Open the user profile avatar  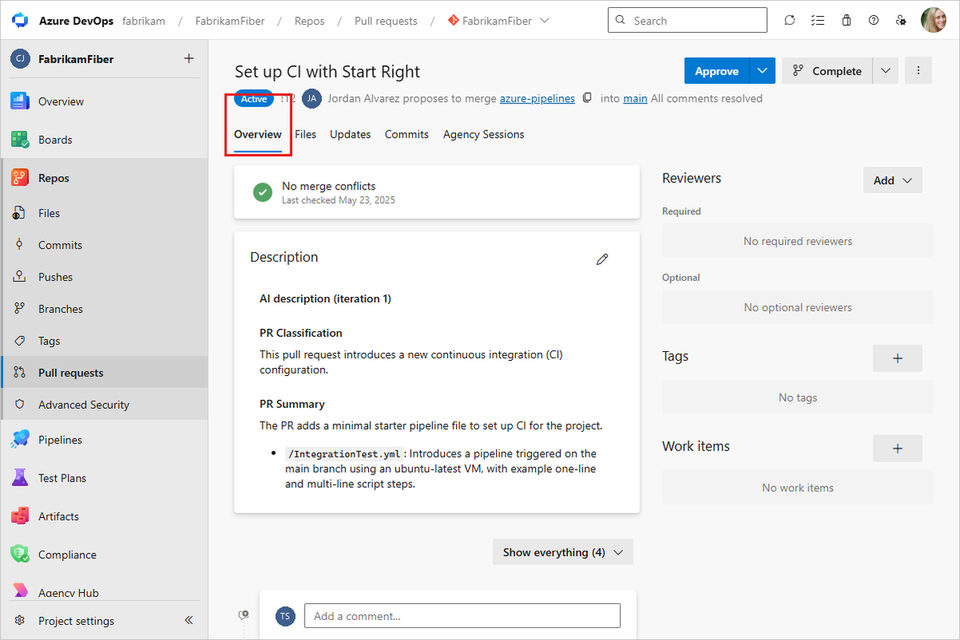tap(934, 20)
